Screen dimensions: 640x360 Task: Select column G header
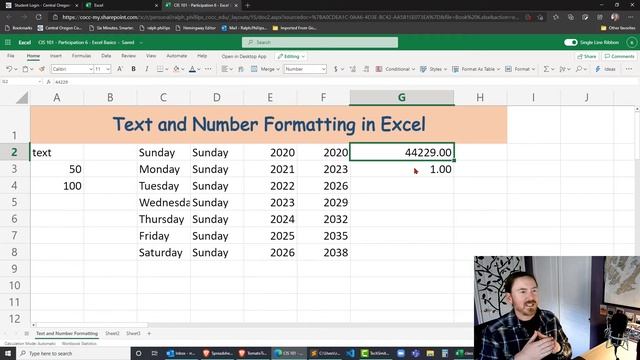(x=402, y=98)
